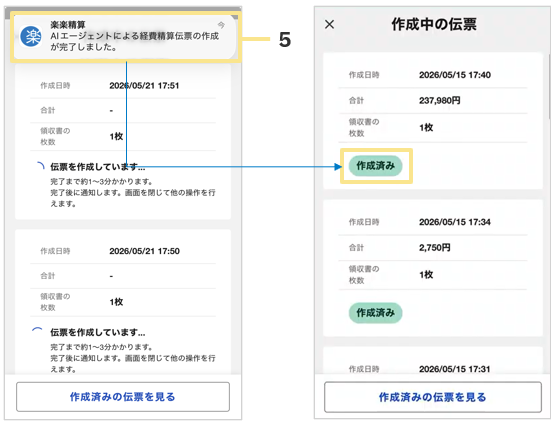
Task: Tap right screen 作成済みの伝票を見る button
Action: click(x=433, y=397)
